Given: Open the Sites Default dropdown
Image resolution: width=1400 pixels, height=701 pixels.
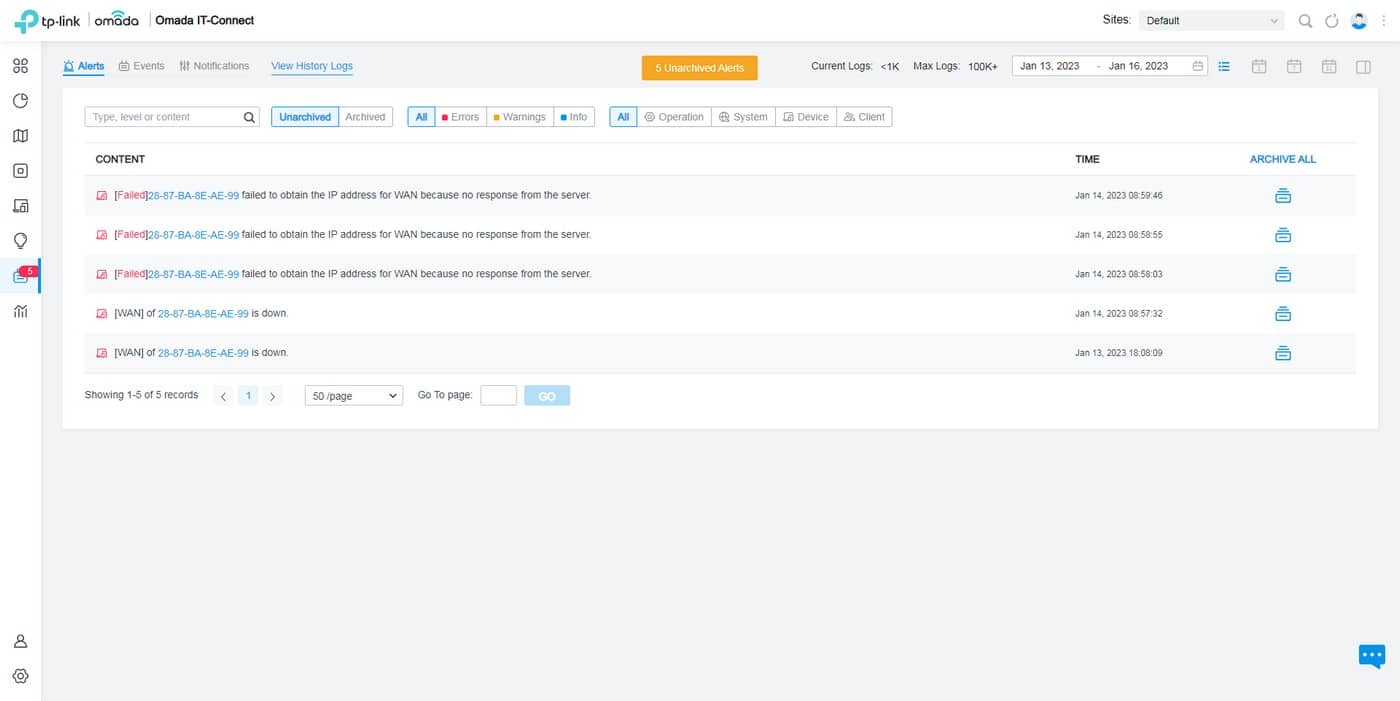Looking at the screenshot, I should click(x=1211, y=21).
